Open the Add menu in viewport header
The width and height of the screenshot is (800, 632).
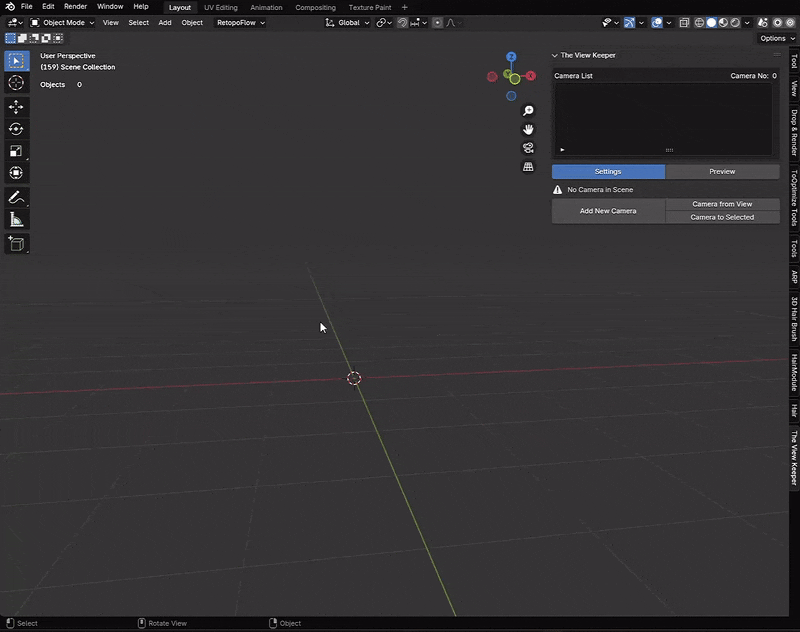click(x=165, y=22)
